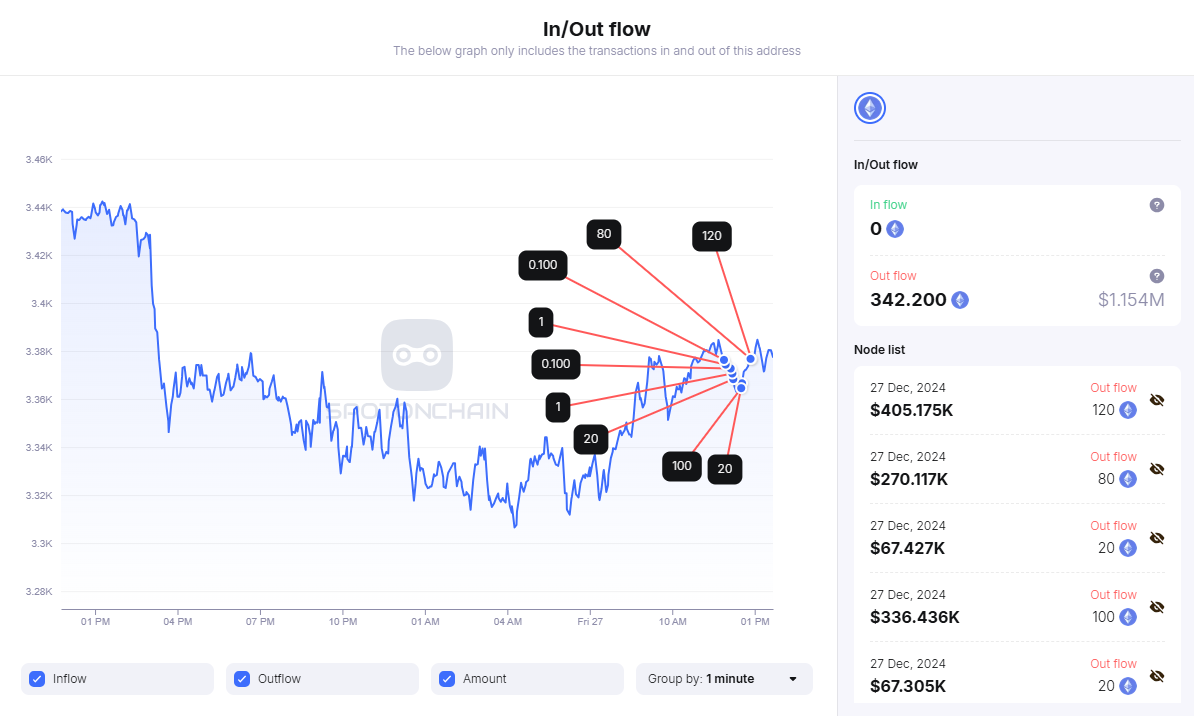The height and width of the screenshot is (716, 1194).
Task: Select the 120 amount label on chart
Action: click(x=712, y=237)
